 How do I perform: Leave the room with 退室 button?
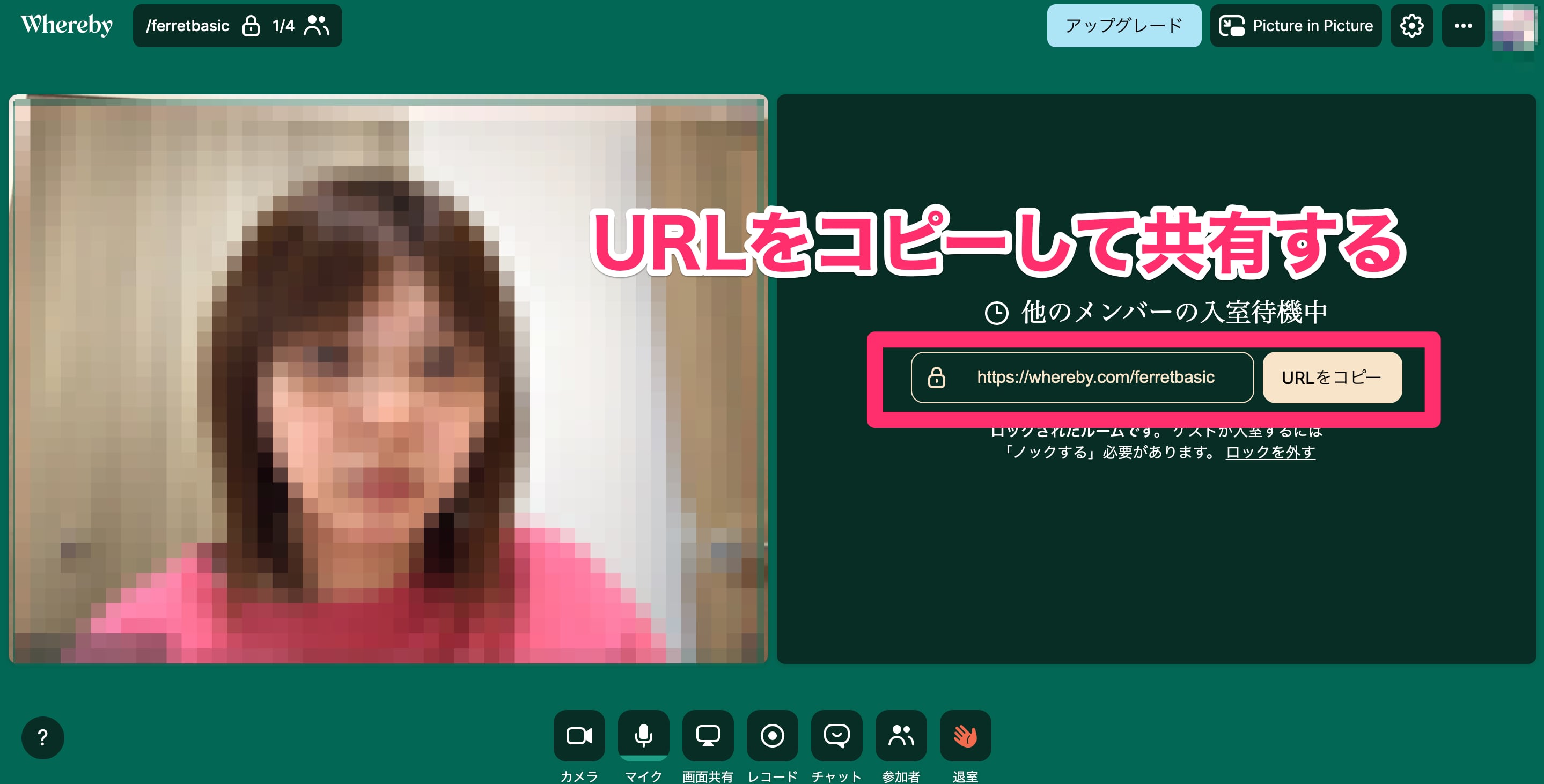pos(966,736)
